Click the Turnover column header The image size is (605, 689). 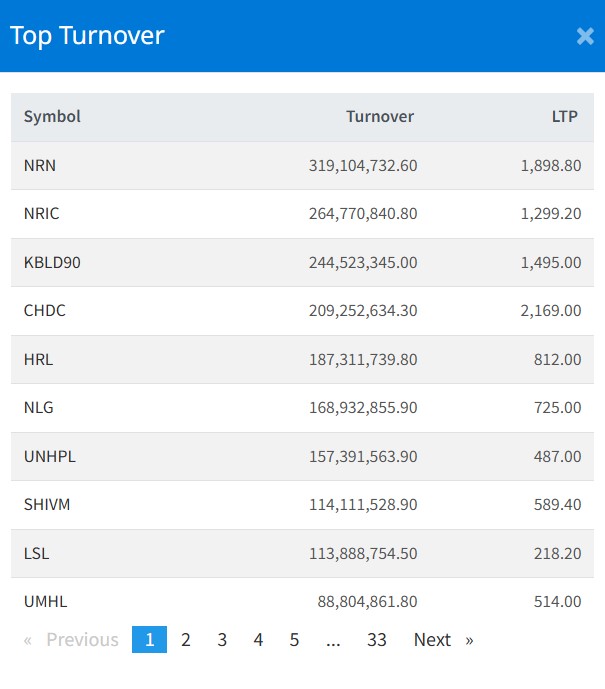(x=379, y=117)
